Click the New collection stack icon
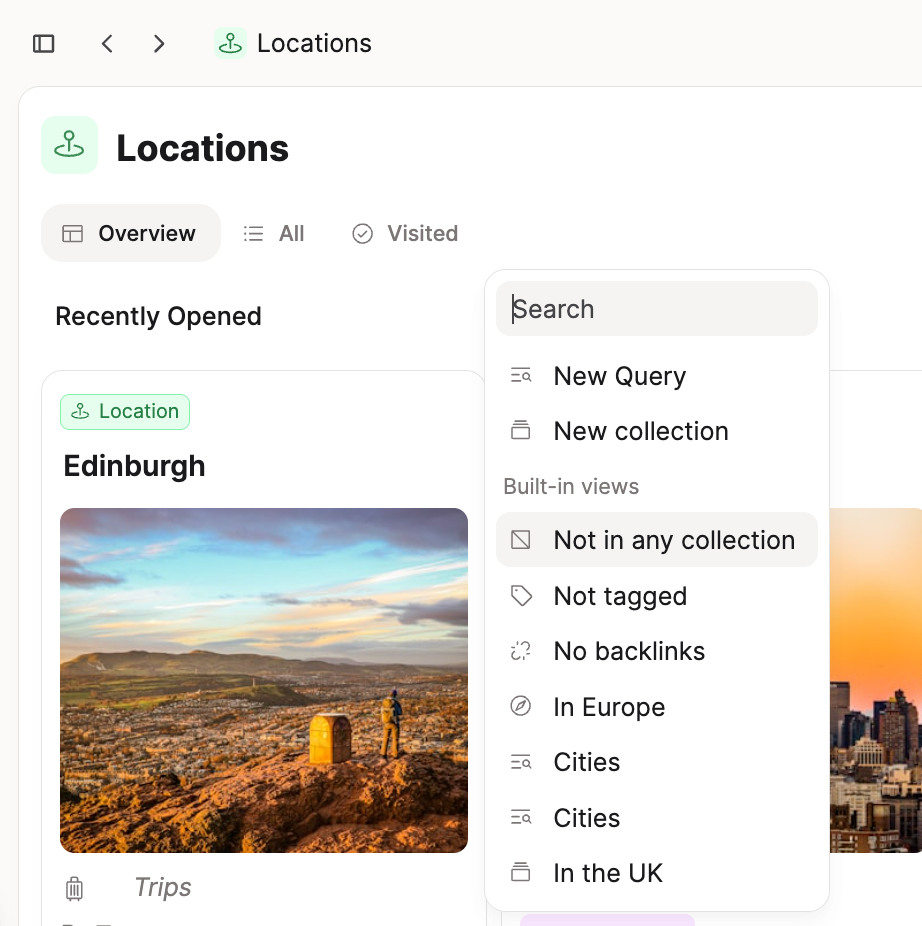Image resolution: width=922 pixels, height=926 pixels. click(520, 431)
